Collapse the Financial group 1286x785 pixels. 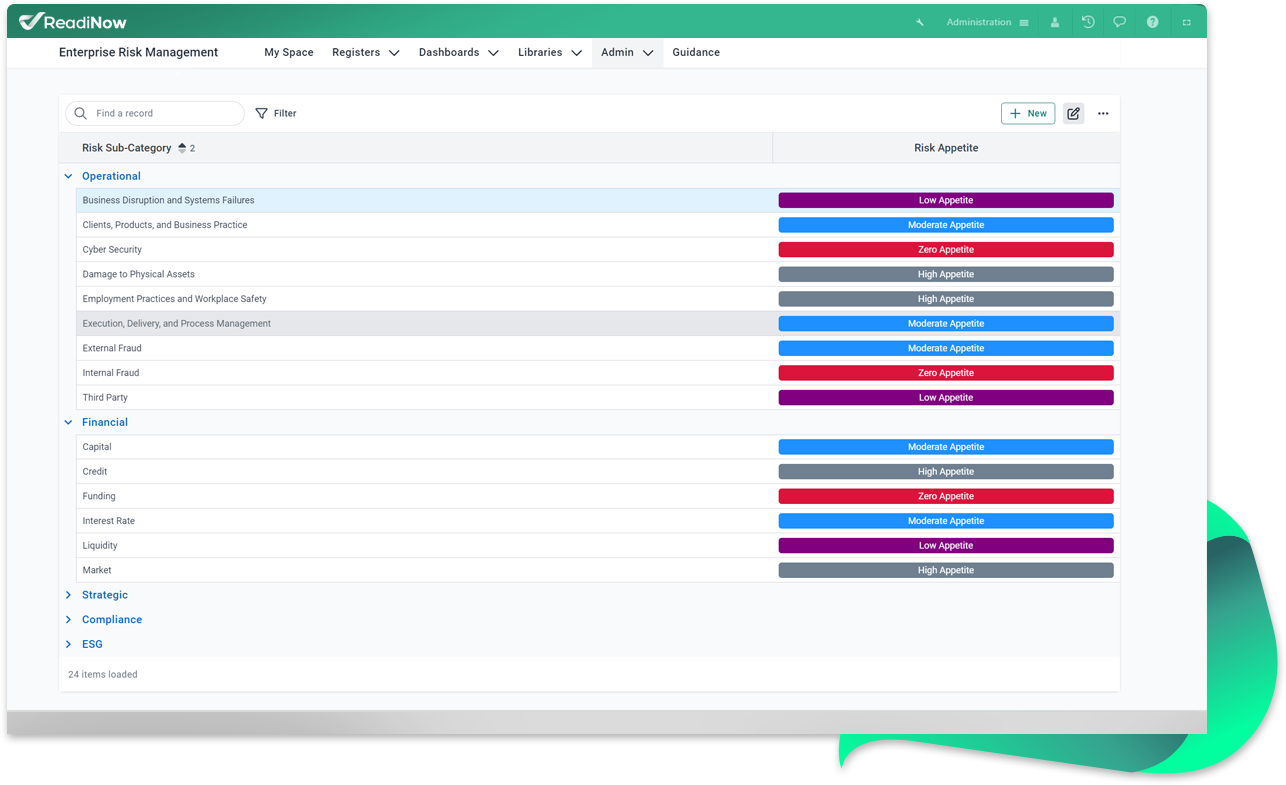pos(69,422)
